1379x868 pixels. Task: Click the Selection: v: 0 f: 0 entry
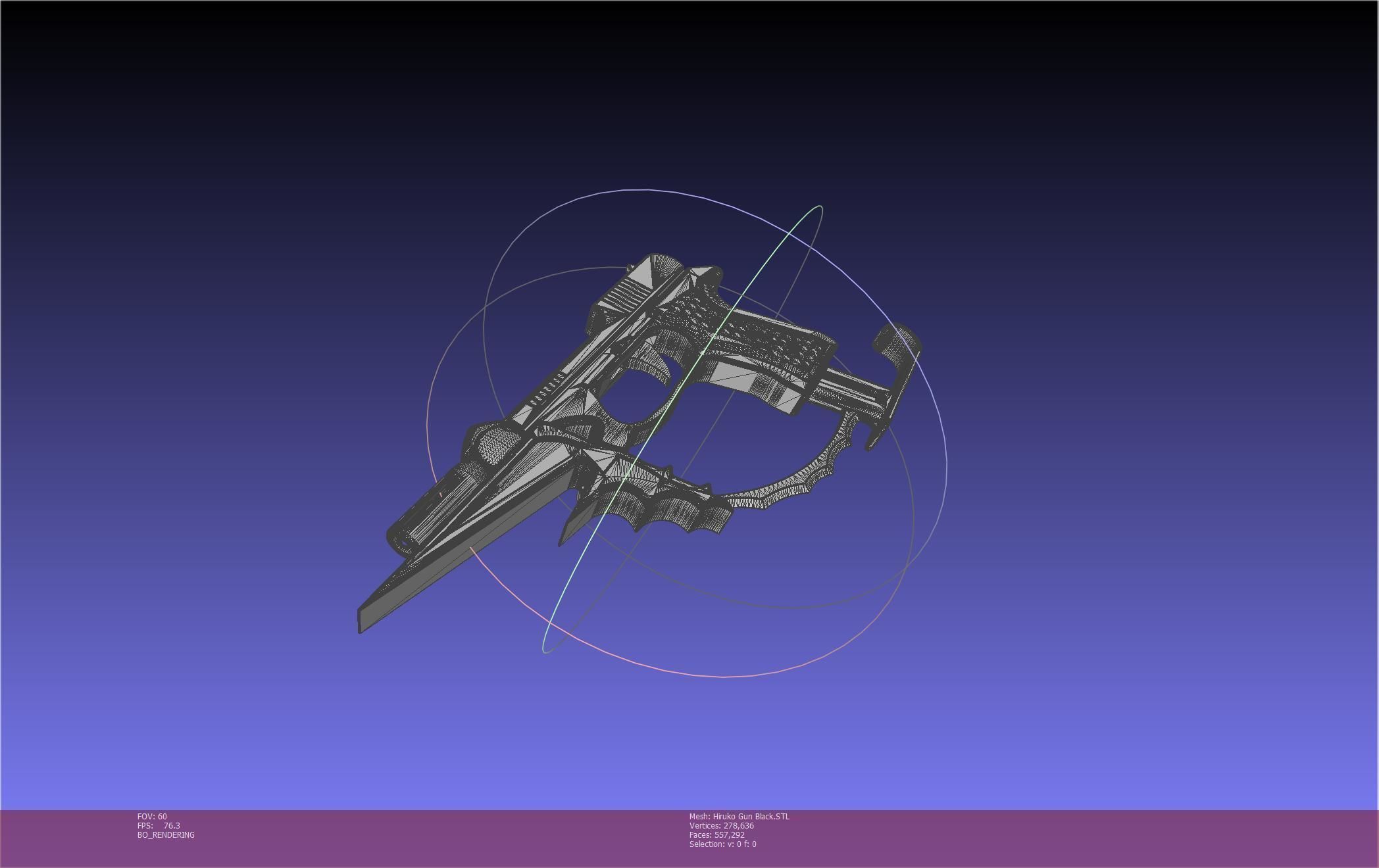[x=722, y=844]
